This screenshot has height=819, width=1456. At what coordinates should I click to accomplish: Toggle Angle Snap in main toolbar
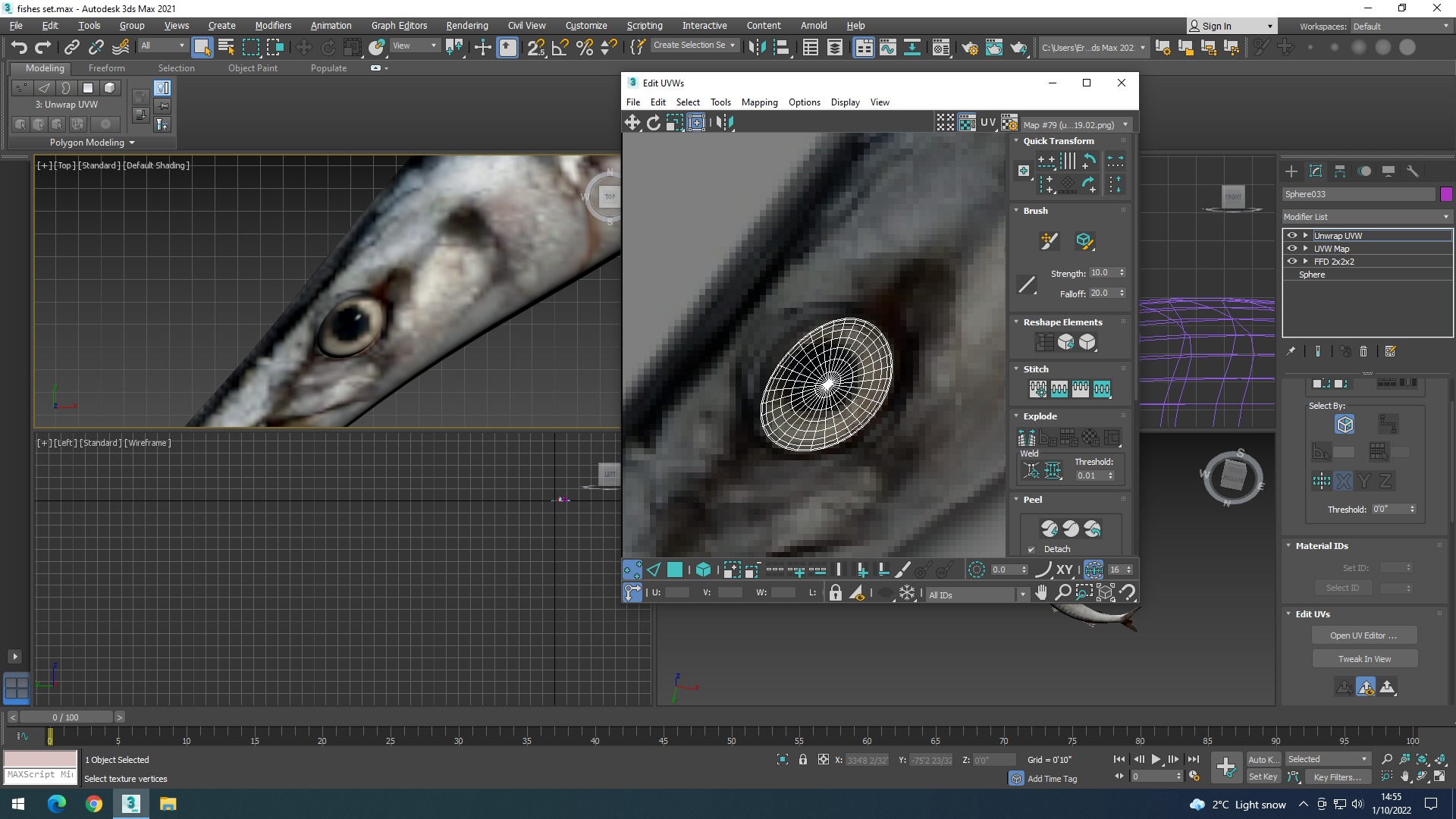(560, 48)
